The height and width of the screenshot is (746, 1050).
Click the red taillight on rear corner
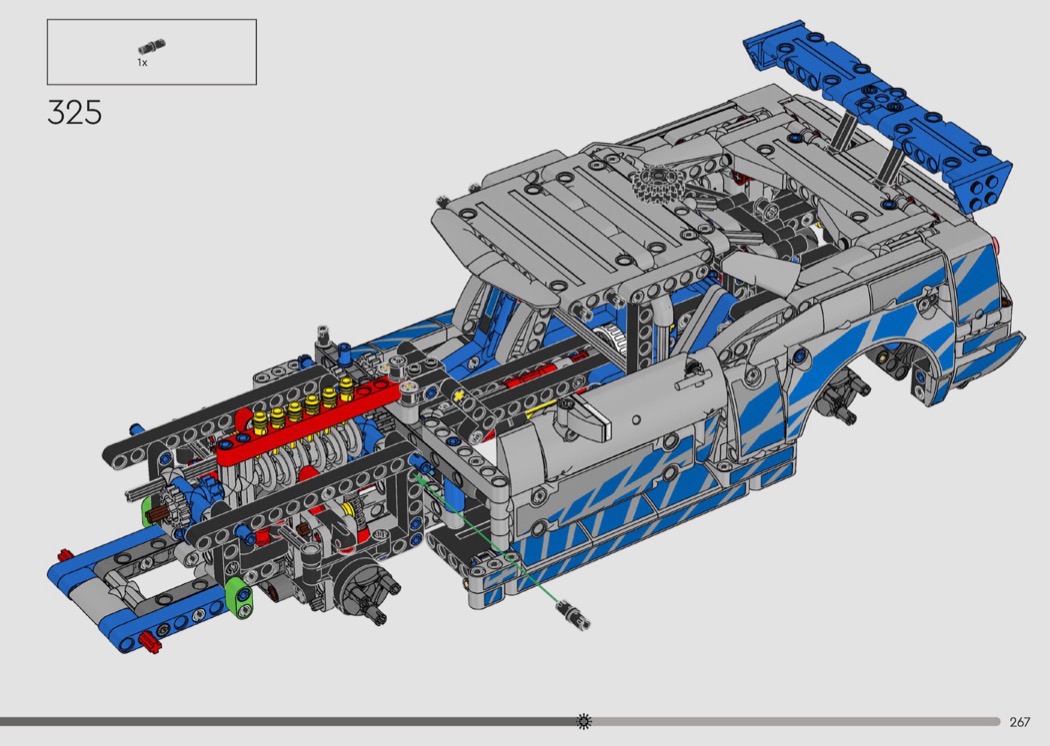[1000, 245]
